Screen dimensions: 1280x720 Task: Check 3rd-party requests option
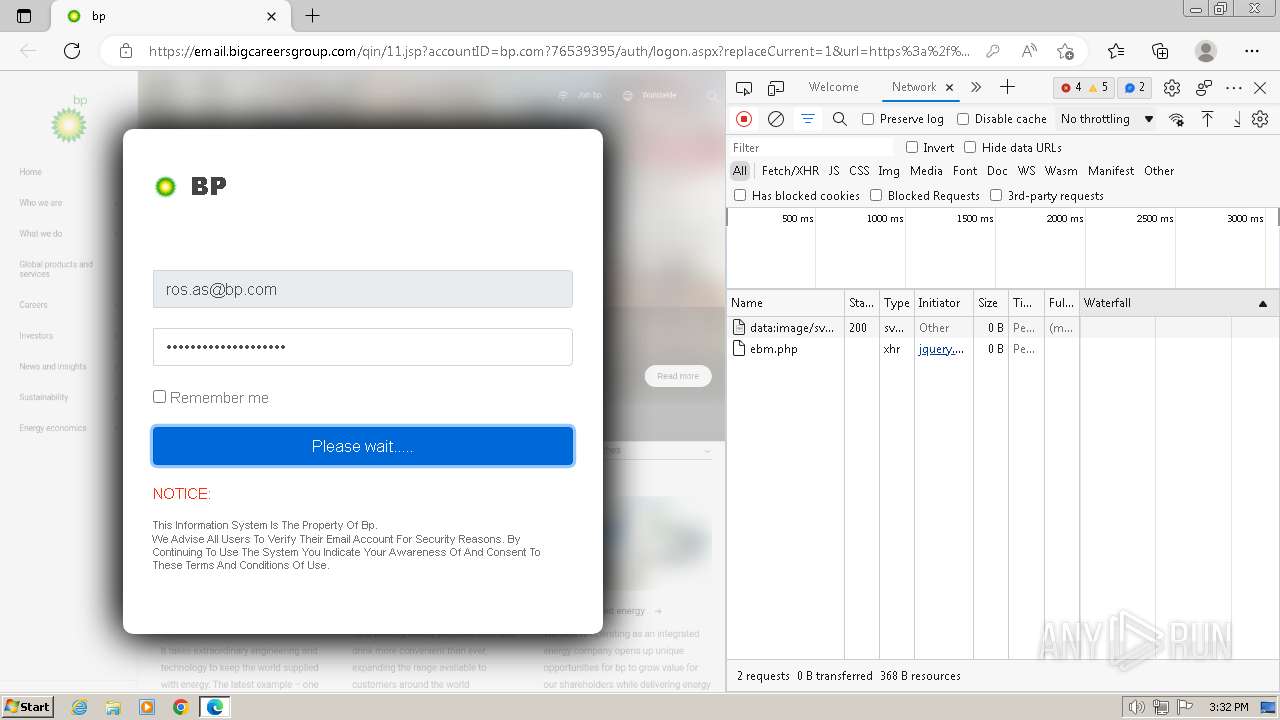click(x=996, y=195)
